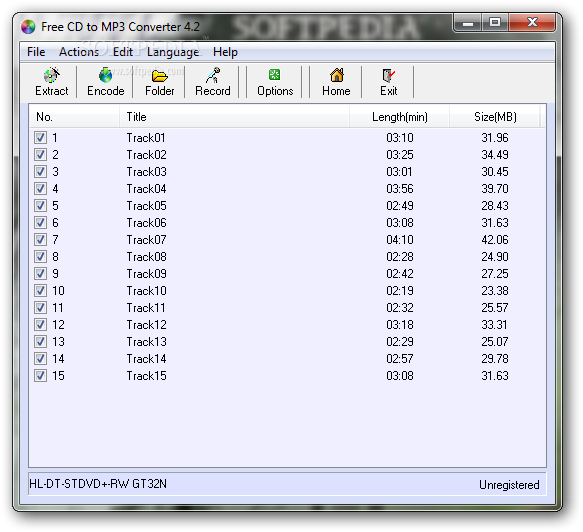Viewport: 583px width, 532px height.
Task: Click the 23.38 size value
Action: 495,291
